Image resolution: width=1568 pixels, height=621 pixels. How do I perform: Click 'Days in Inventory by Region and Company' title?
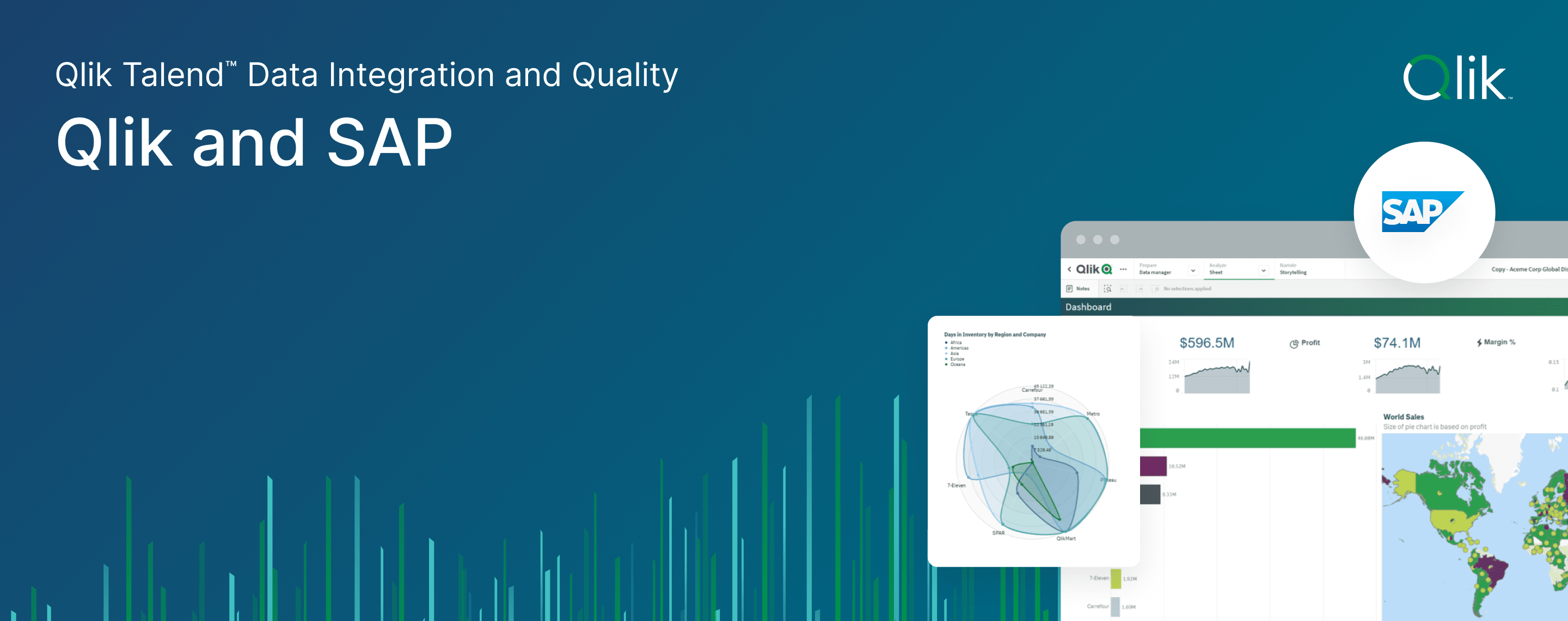995,334
